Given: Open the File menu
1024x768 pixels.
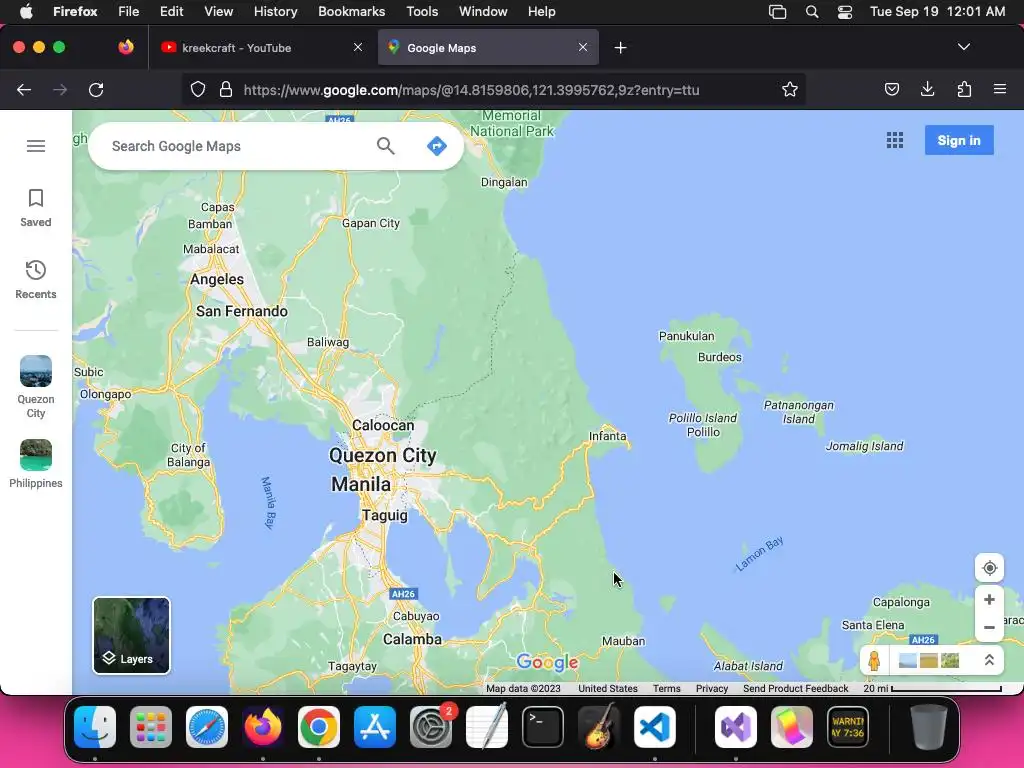Looking at the screenshot, I should pos(129,11).
